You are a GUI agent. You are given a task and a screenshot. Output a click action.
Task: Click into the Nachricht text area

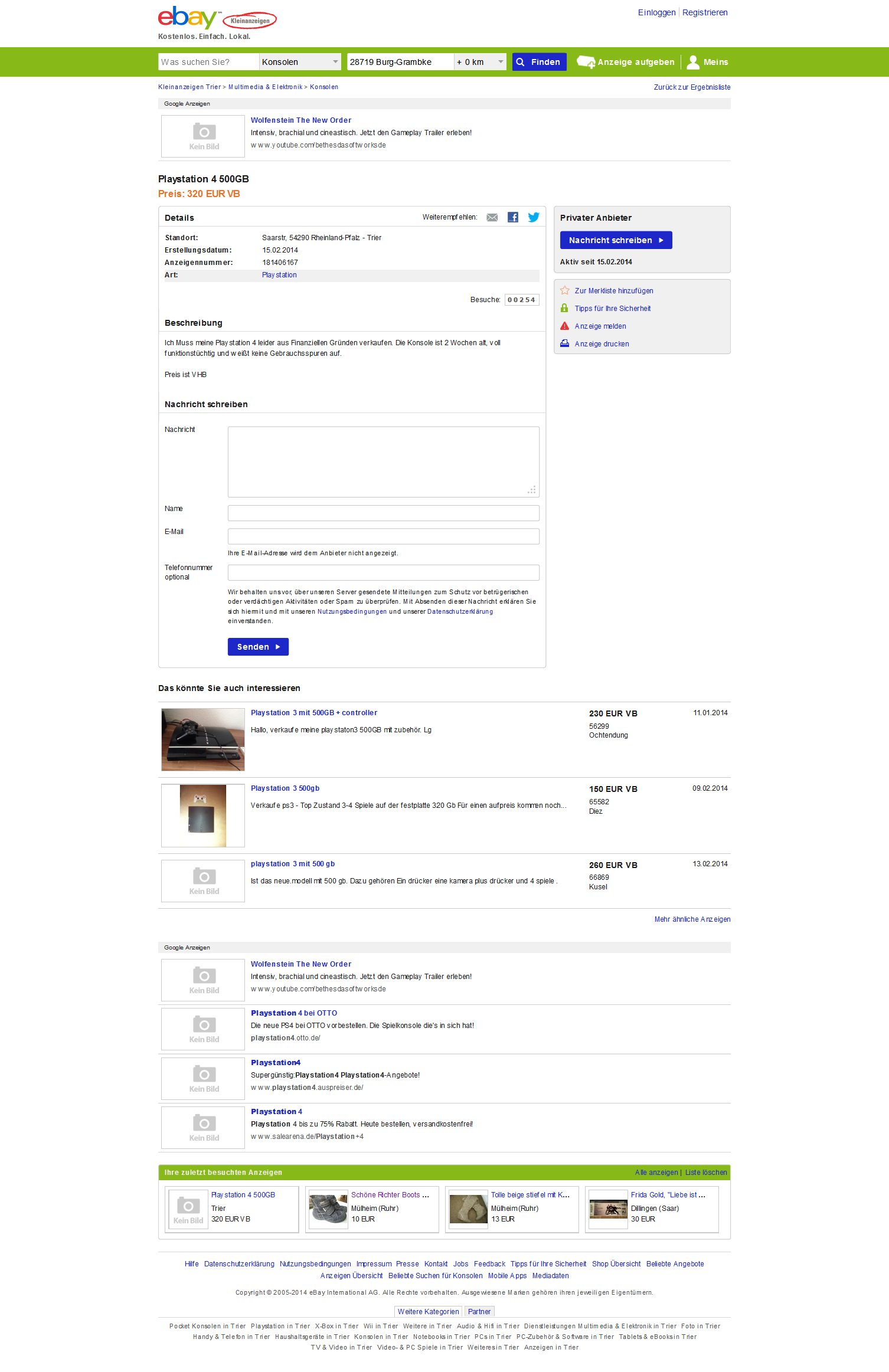[383, 462]
